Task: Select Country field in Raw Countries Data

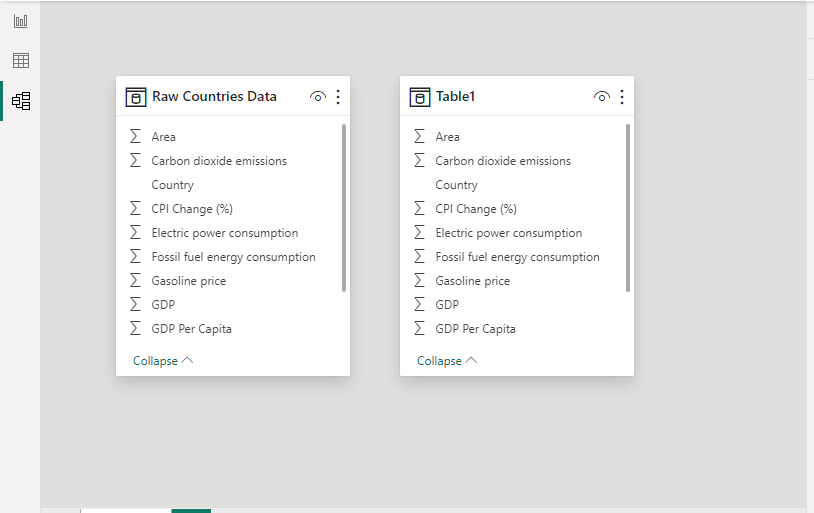Action: pos(172,185)
